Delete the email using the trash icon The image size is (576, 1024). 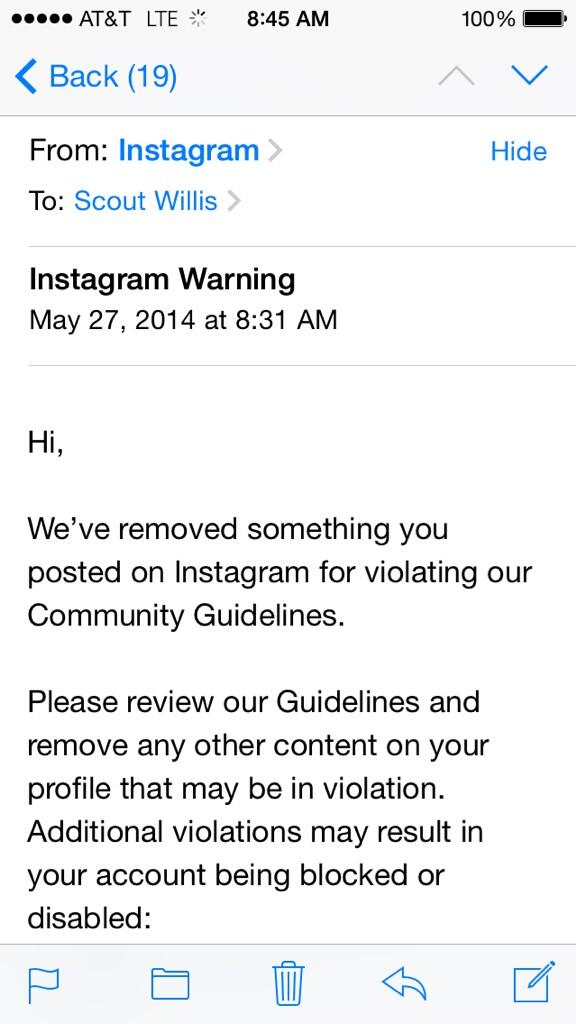pyautogui.click(x=288, y=983)
